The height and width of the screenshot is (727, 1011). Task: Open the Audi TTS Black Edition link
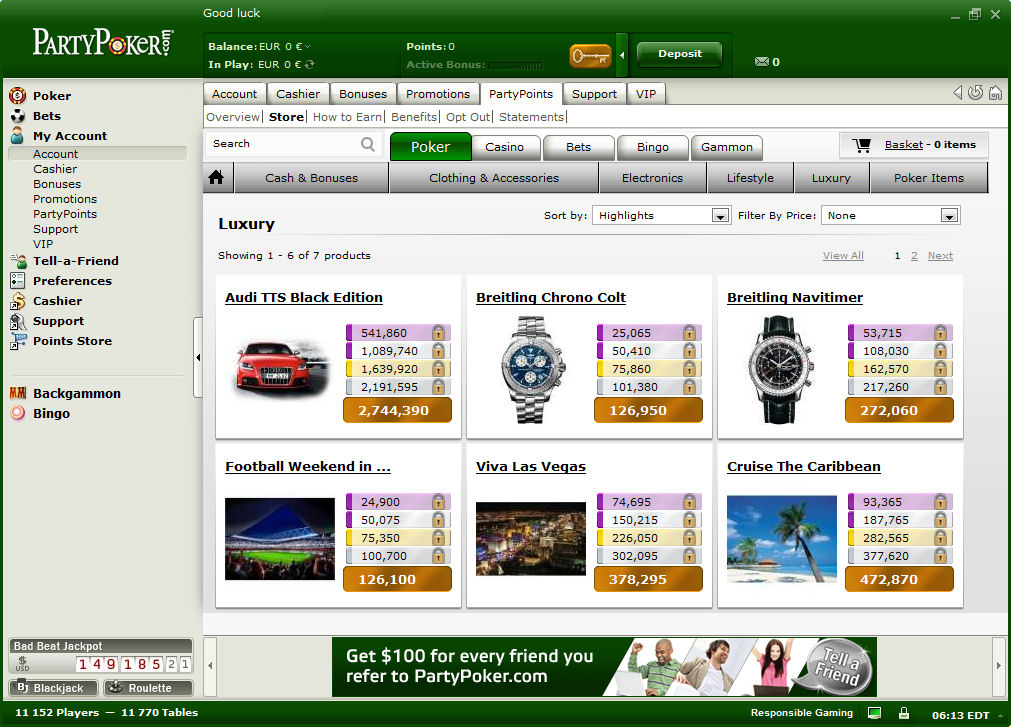pos(304,298)
